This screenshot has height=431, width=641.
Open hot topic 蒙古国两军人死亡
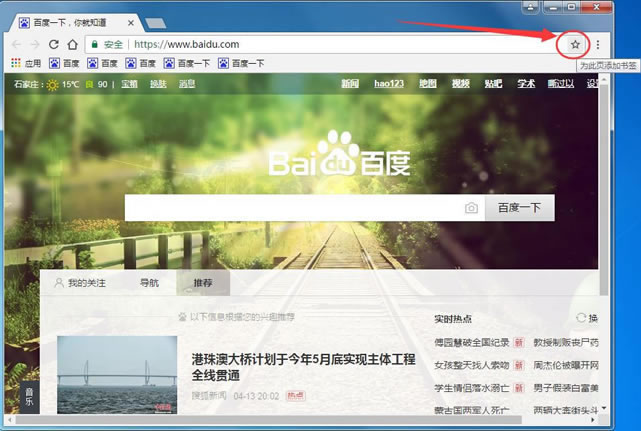click(x=471, y=410)
